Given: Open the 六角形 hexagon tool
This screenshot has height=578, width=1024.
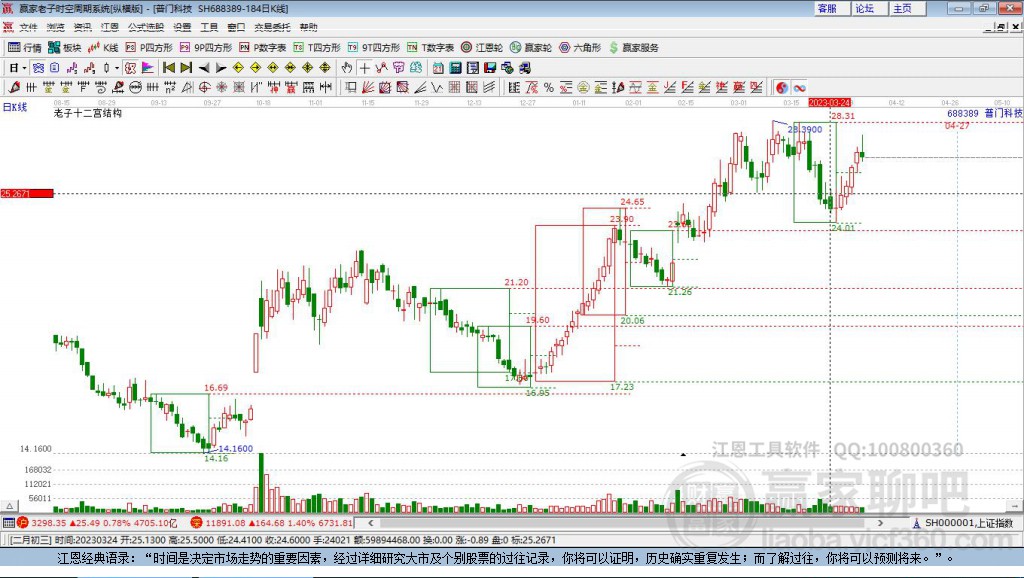Looking at the screenshot, I should [x=580, y=48].
